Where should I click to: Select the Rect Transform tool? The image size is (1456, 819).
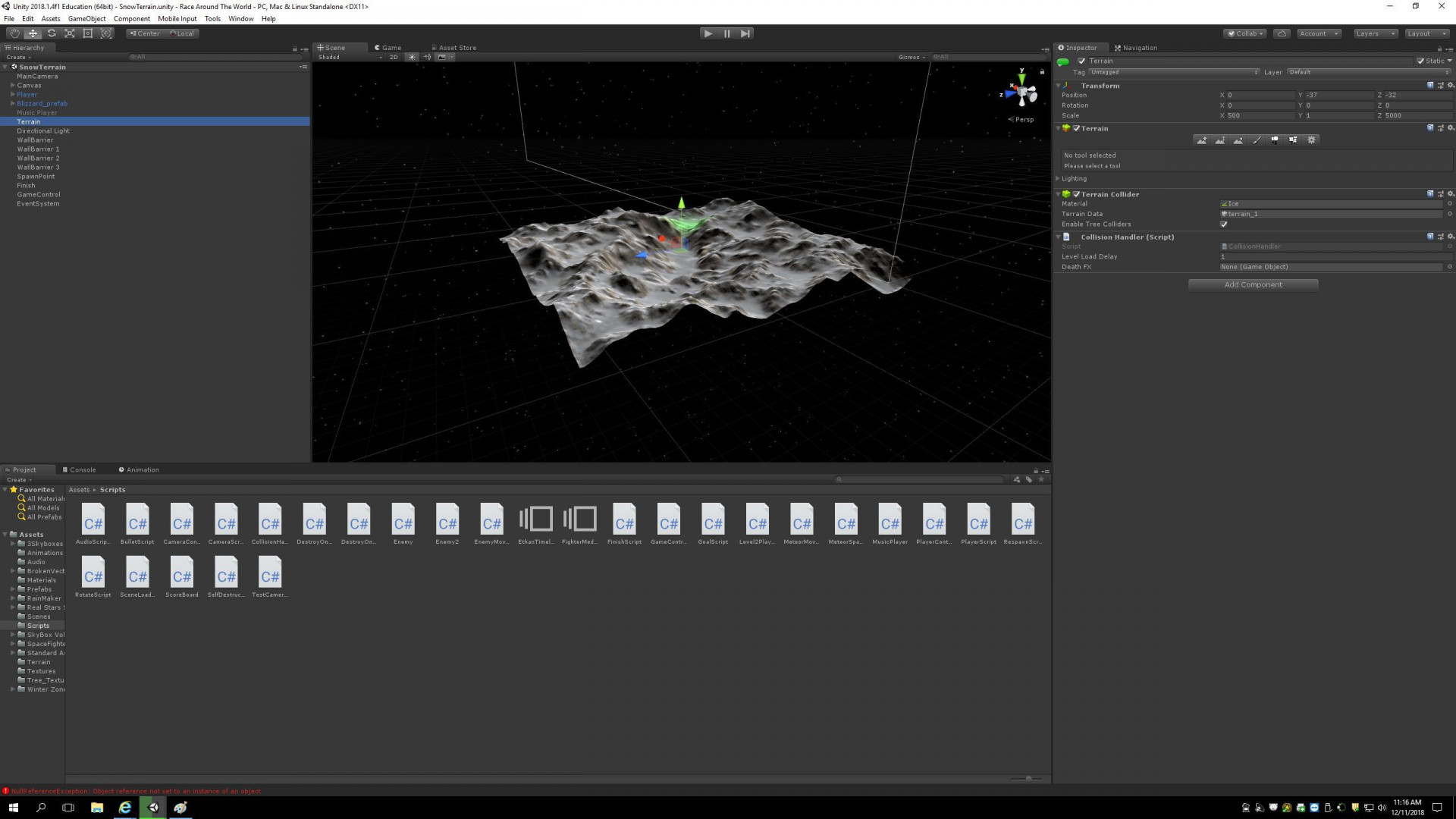[x=88, y=33]
